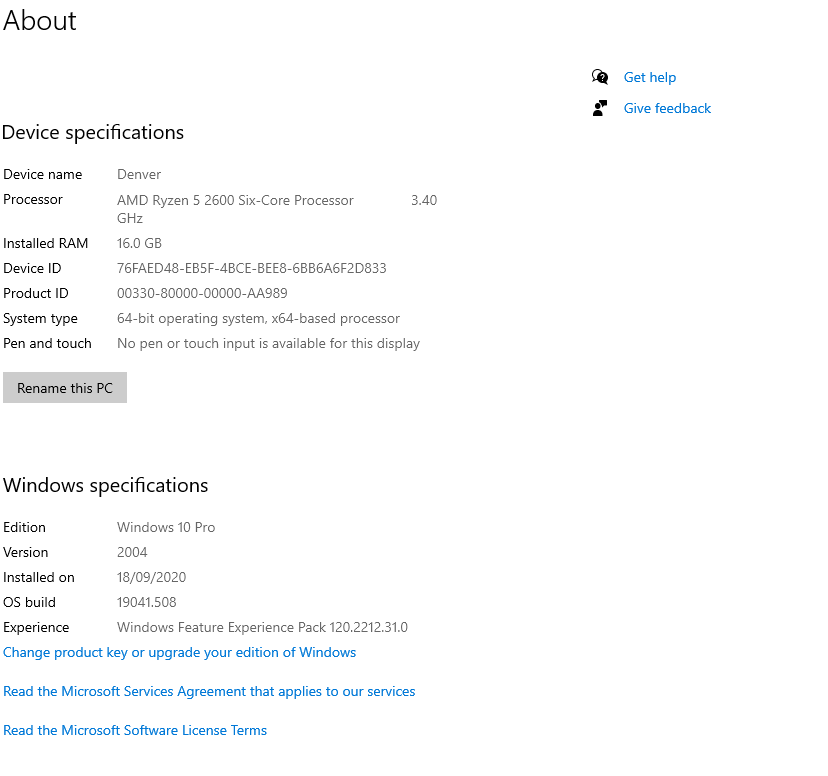The image size is (828, 776).
Task: Click the device name value Denver
Action: pos(139,174)
